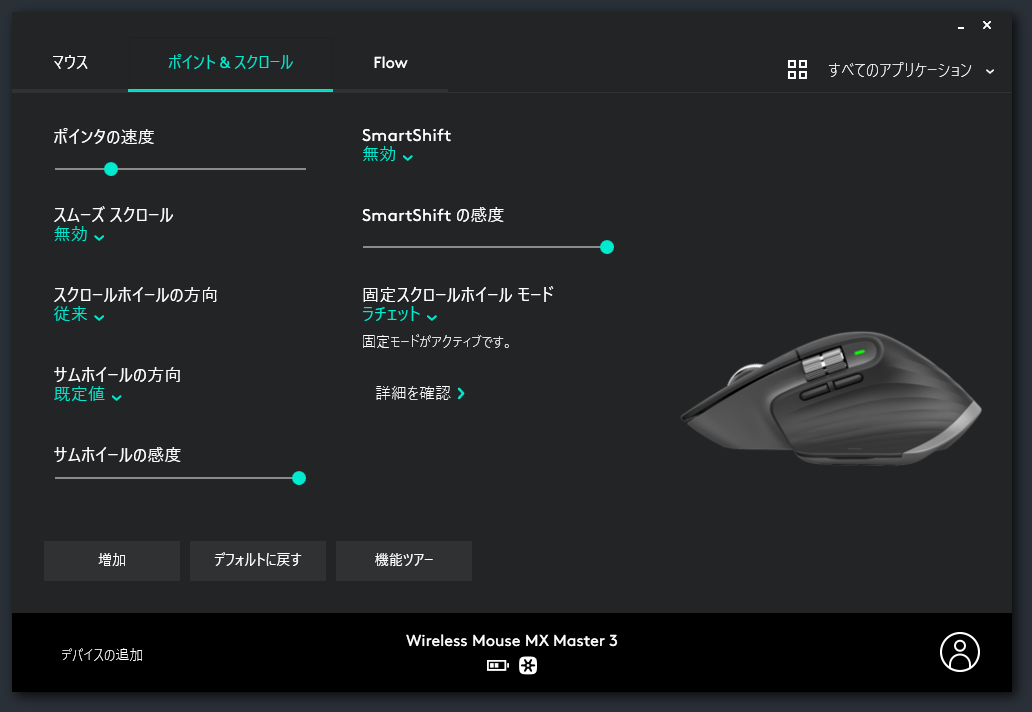This screenshot has width=1032, height=712.
Task: Click the 固定モードがアクティブです。 status text
Action: [x=437, y=342]
